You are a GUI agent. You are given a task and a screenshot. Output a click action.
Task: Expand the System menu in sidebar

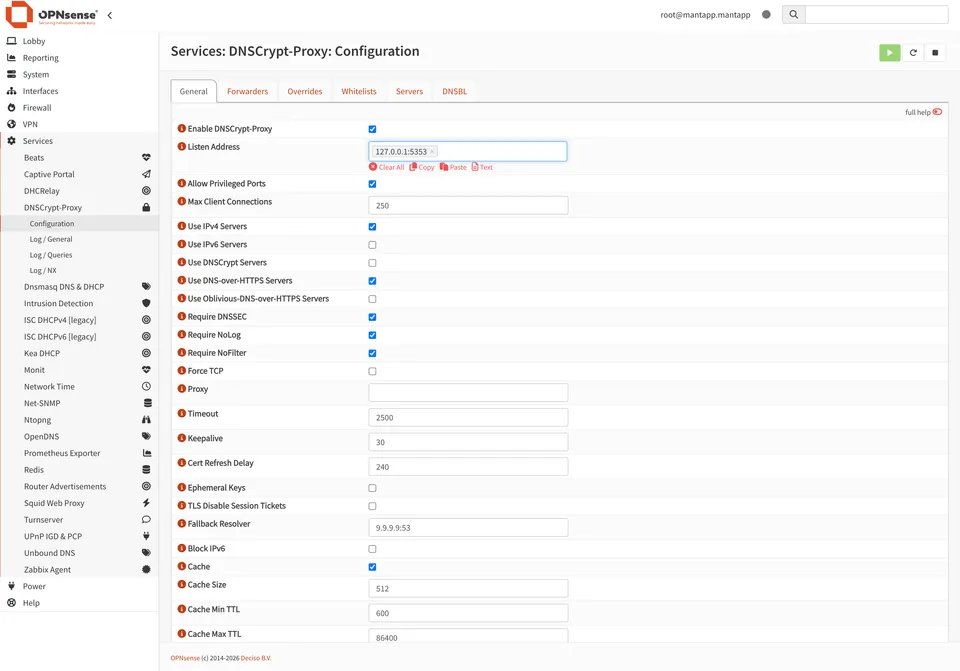click(x=36, y=74)
